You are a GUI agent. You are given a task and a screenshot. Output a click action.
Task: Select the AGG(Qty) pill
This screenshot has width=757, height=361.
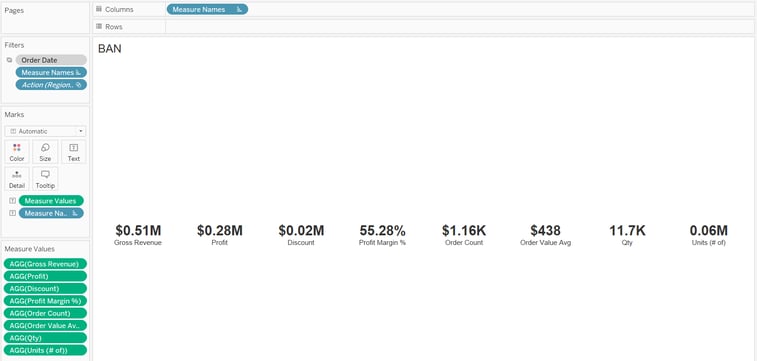click(45, 338)
